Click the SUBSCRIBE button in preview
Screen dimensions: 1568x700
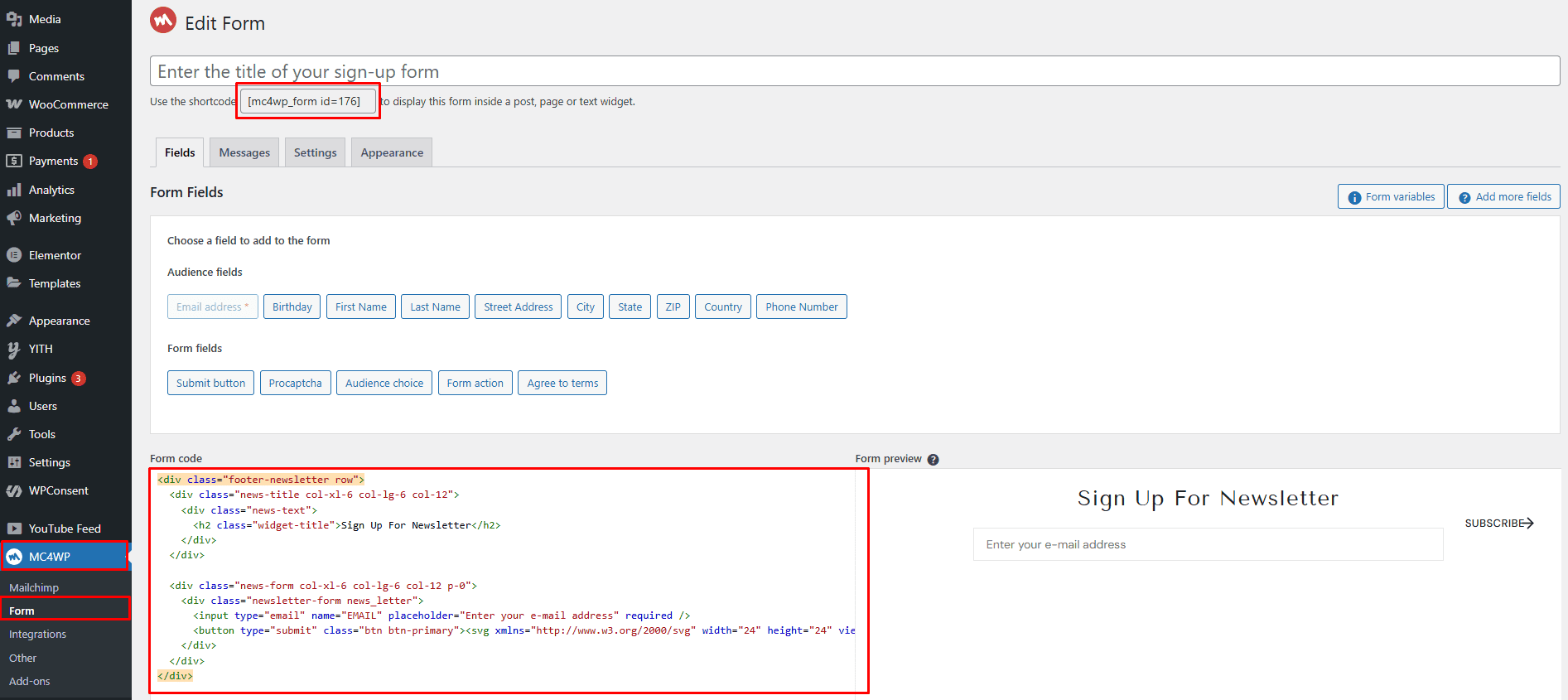(1499, 524)
